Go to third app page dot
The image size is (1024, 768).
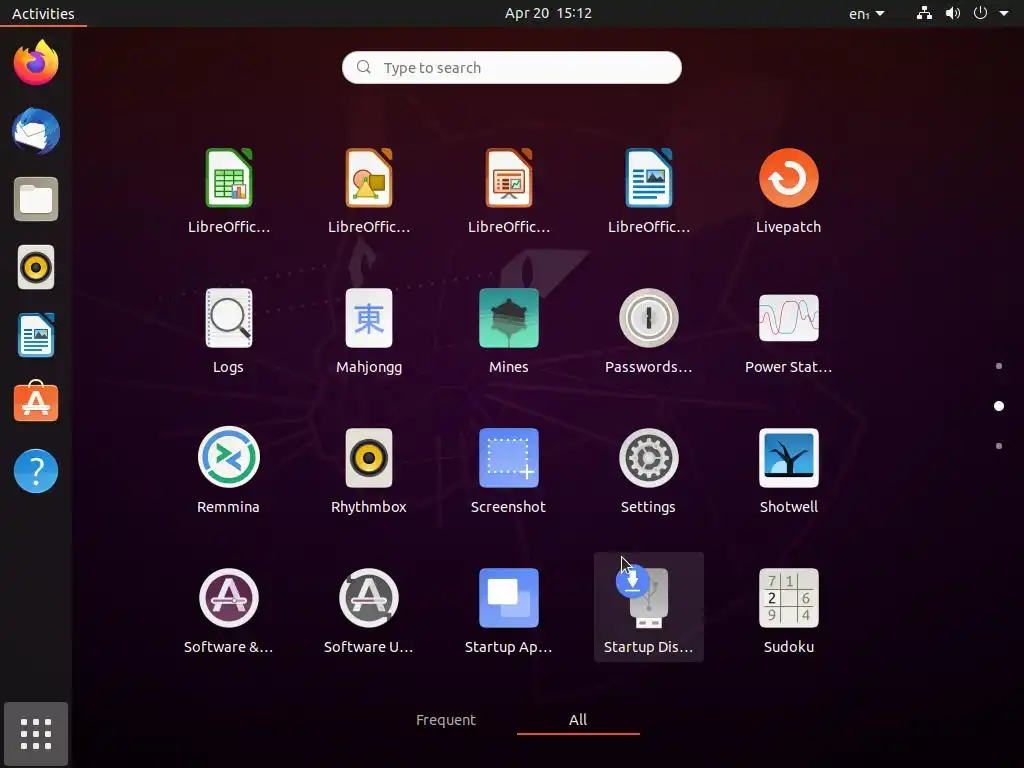(999, 446)
